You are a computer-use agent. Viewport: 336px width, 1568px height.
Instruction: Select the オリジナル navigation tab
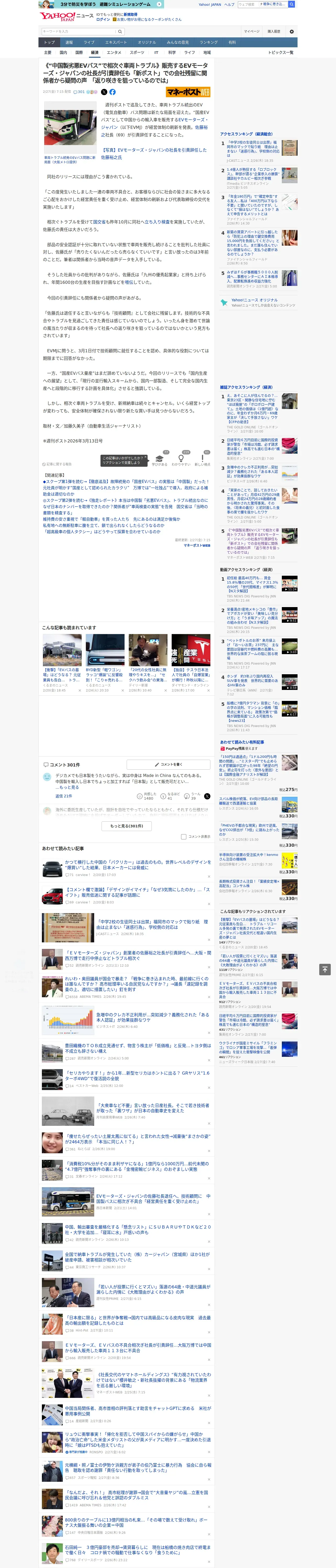147,43
